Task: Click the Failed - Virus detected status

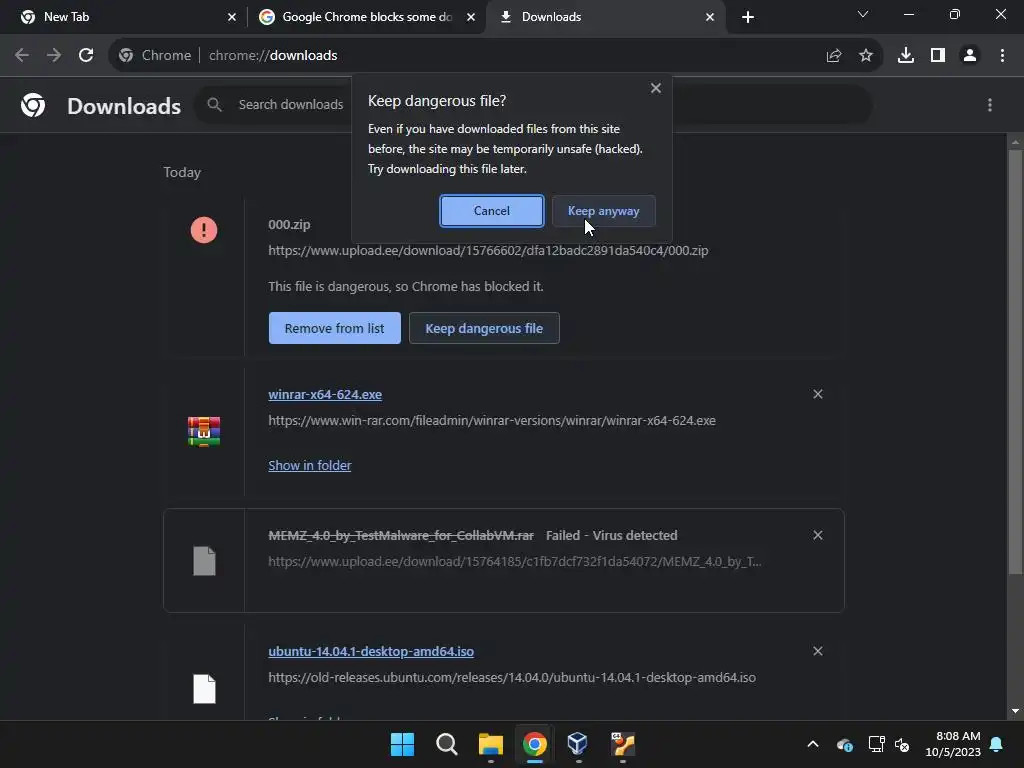Action: point(611,536)
